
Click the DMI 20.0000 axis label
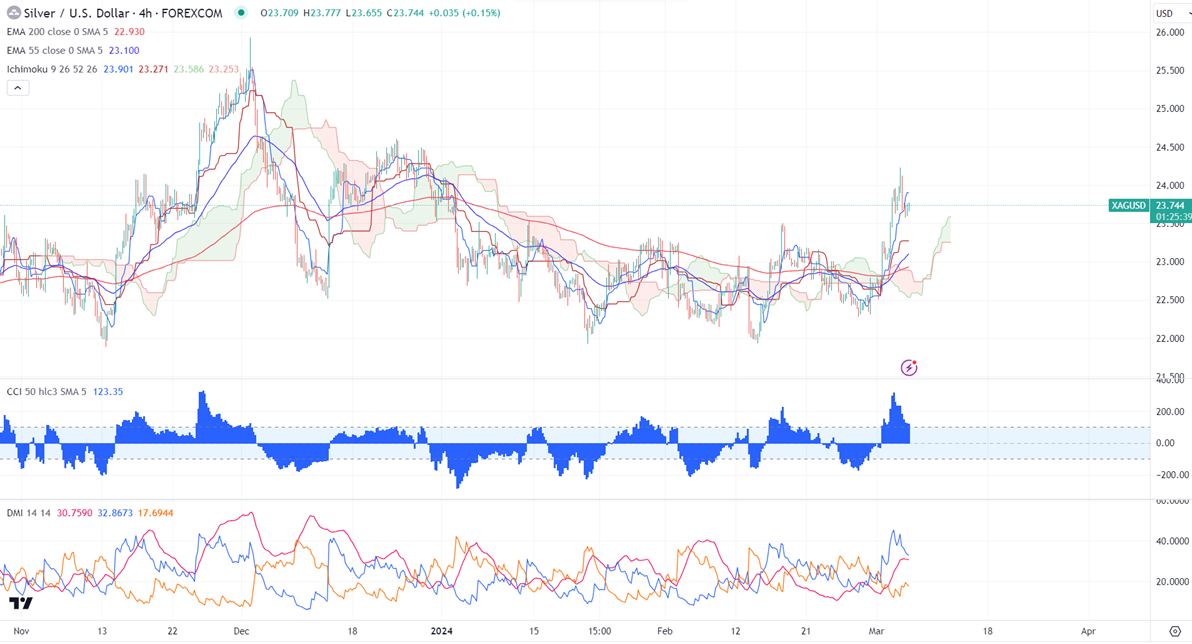(x=1172, y=582)
